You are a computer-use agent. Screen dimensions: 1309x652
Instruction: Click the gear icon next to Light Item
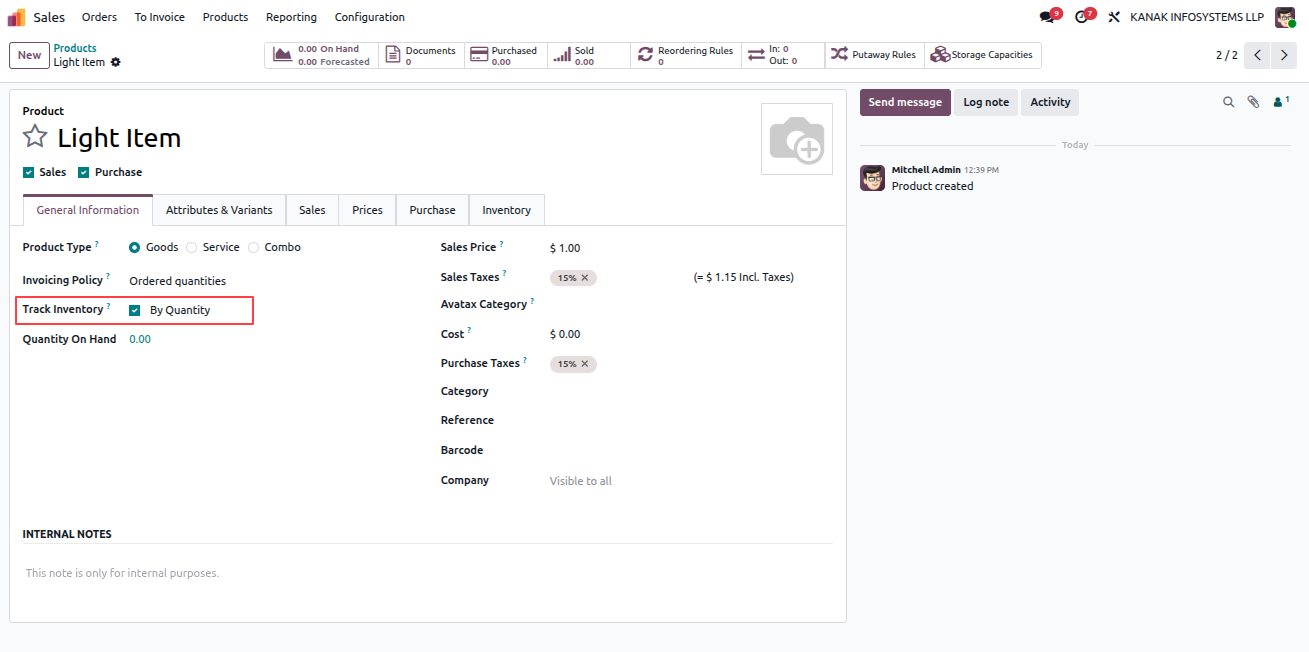point(115,62)
